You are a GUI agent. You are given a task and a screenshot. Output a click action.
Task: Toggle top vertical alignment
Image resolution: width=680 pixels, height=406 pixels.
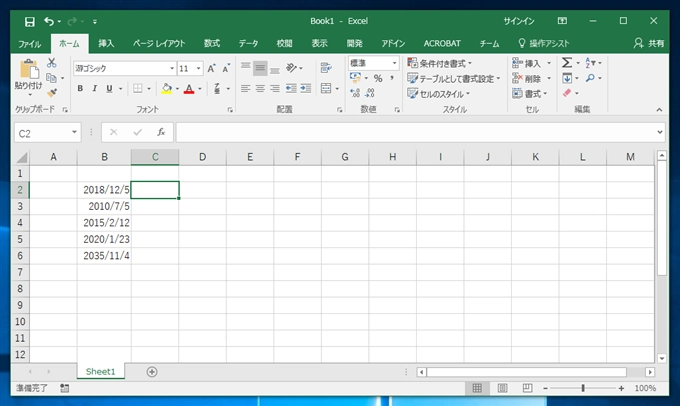pos(245,68)
